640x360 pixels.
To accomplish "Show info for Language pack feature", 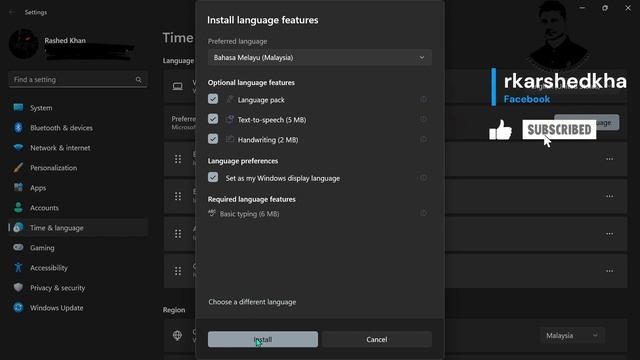I will 423,99.
